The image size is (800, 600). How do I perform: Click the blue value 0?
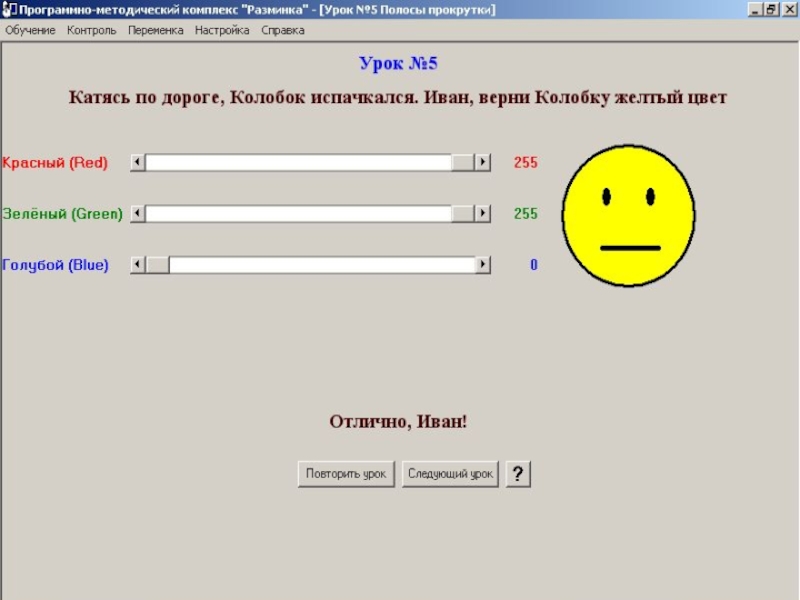click(x=534, y=265)
